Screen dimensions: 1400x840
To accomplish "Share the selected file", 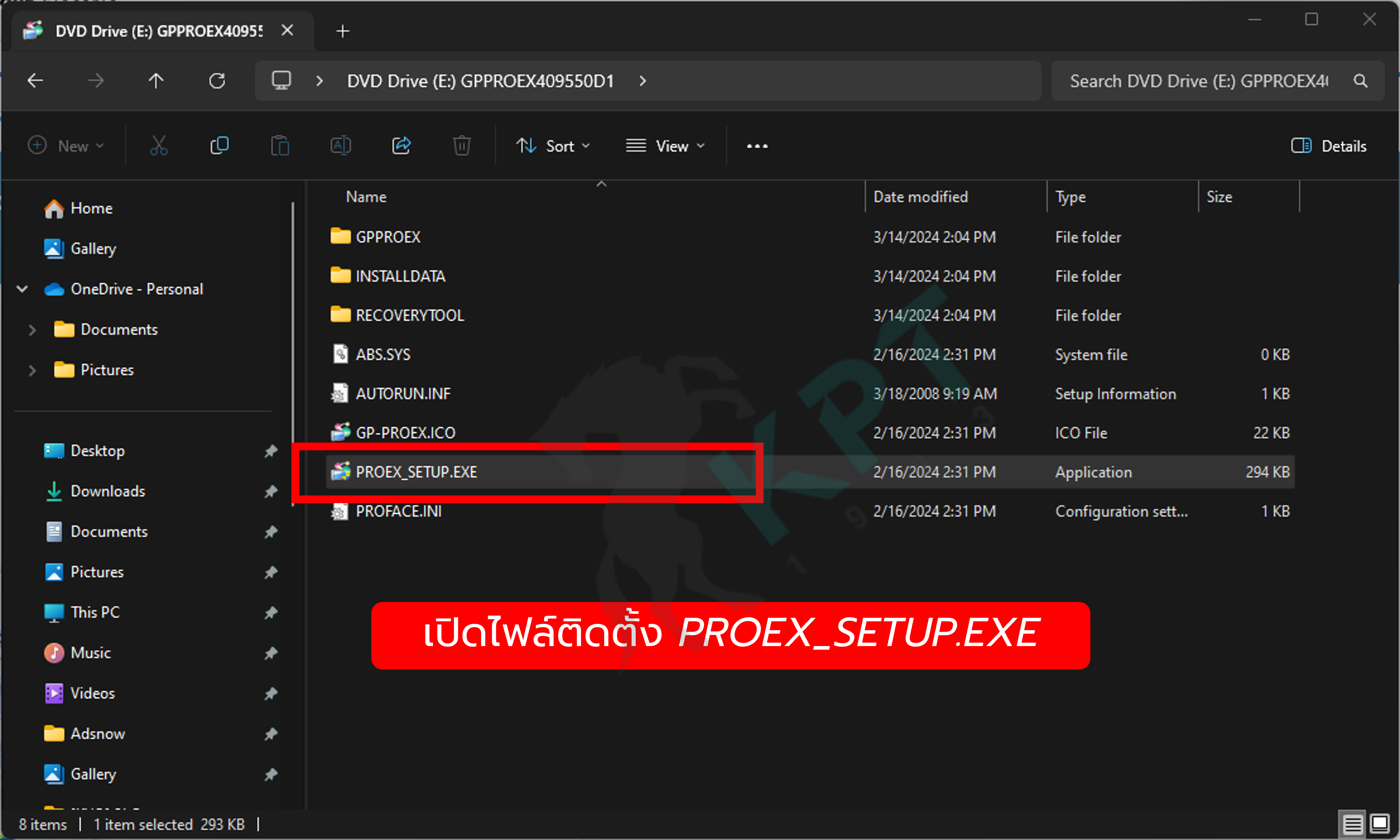I will pos(401,146).
